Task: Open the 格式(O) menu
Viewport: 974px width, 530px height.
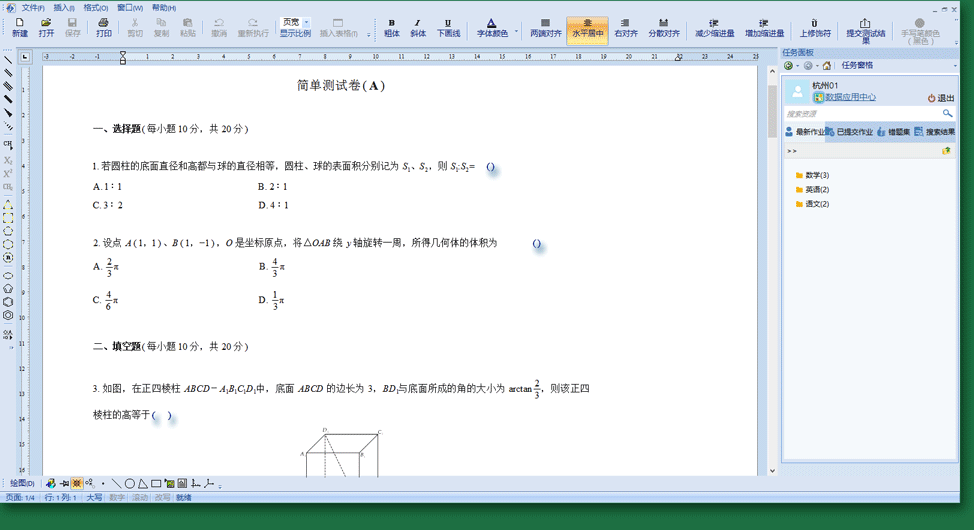Action: (95, 7)
